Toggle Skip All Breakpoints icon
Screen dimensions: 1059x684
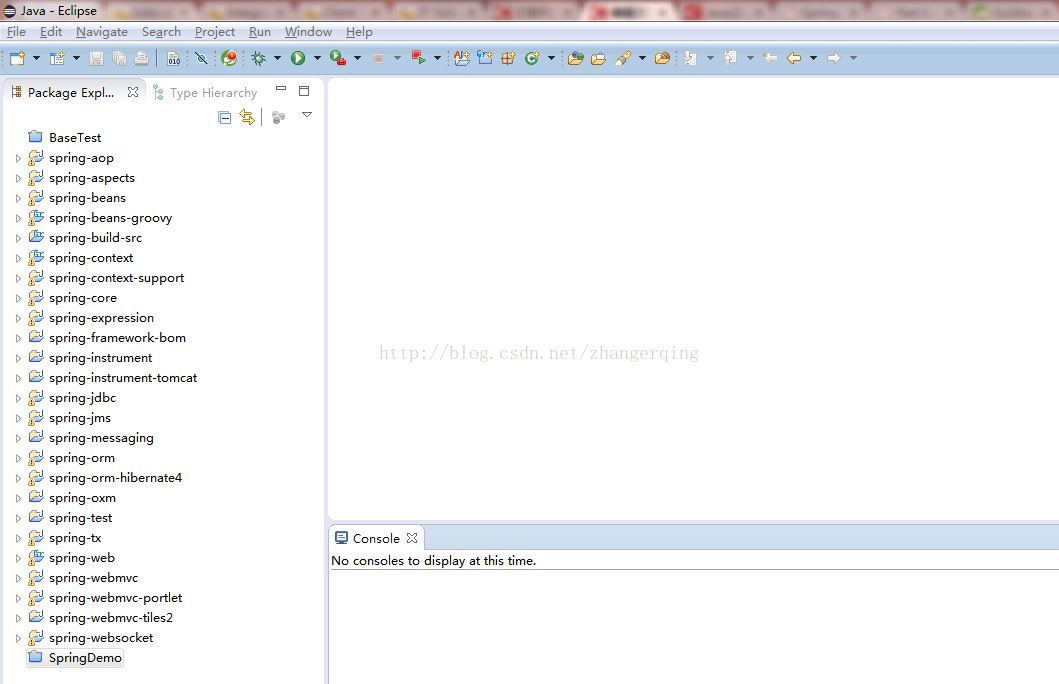pyautogui.click(x=201, y=58)
